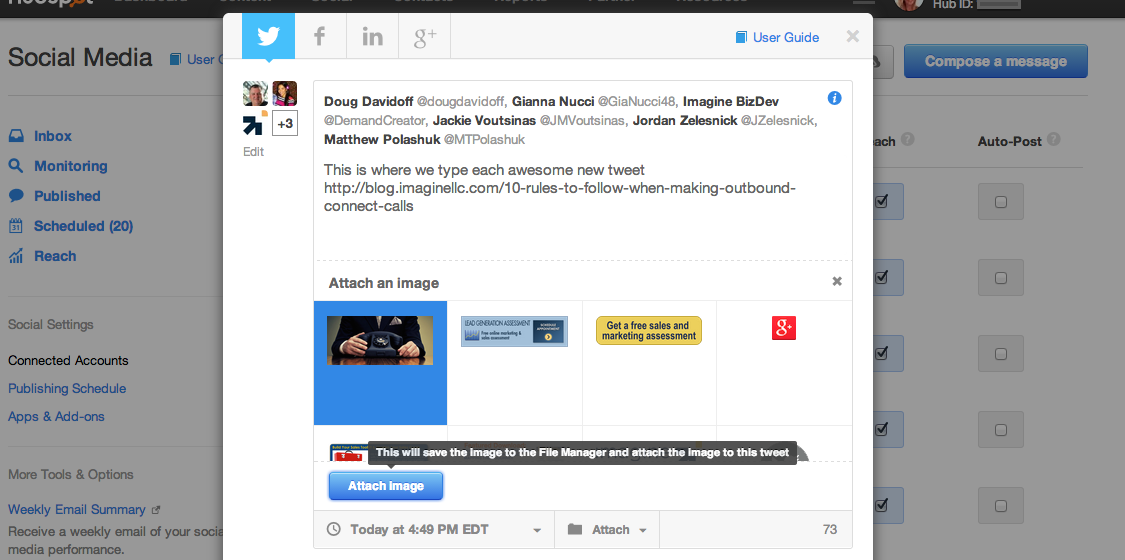Open Connected Accounts settings
Image resolution: width=1125 pixels, height=560 pixels.
tap(68, 361)
